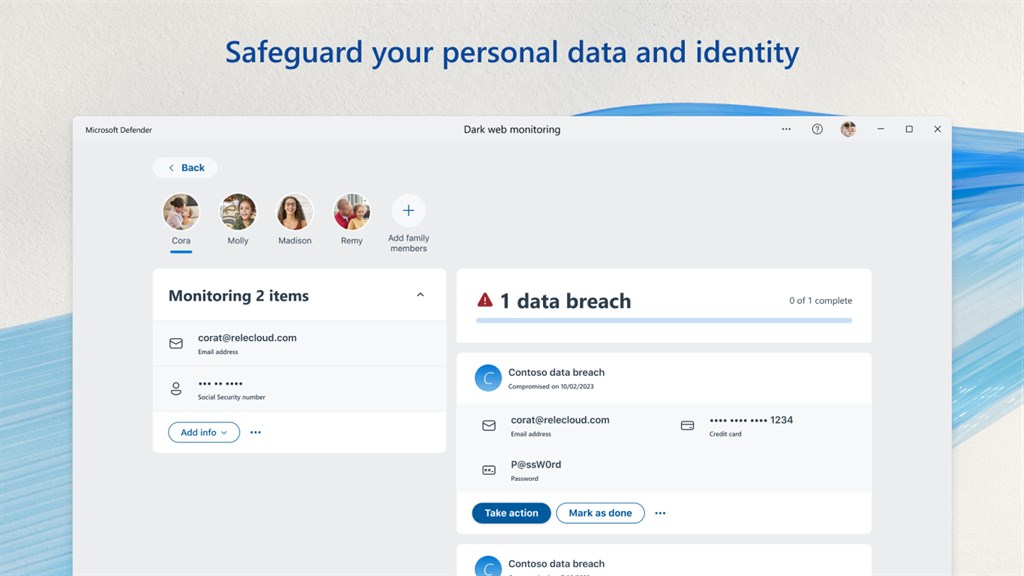Select Cora's profile picture

tap(181, 212)
